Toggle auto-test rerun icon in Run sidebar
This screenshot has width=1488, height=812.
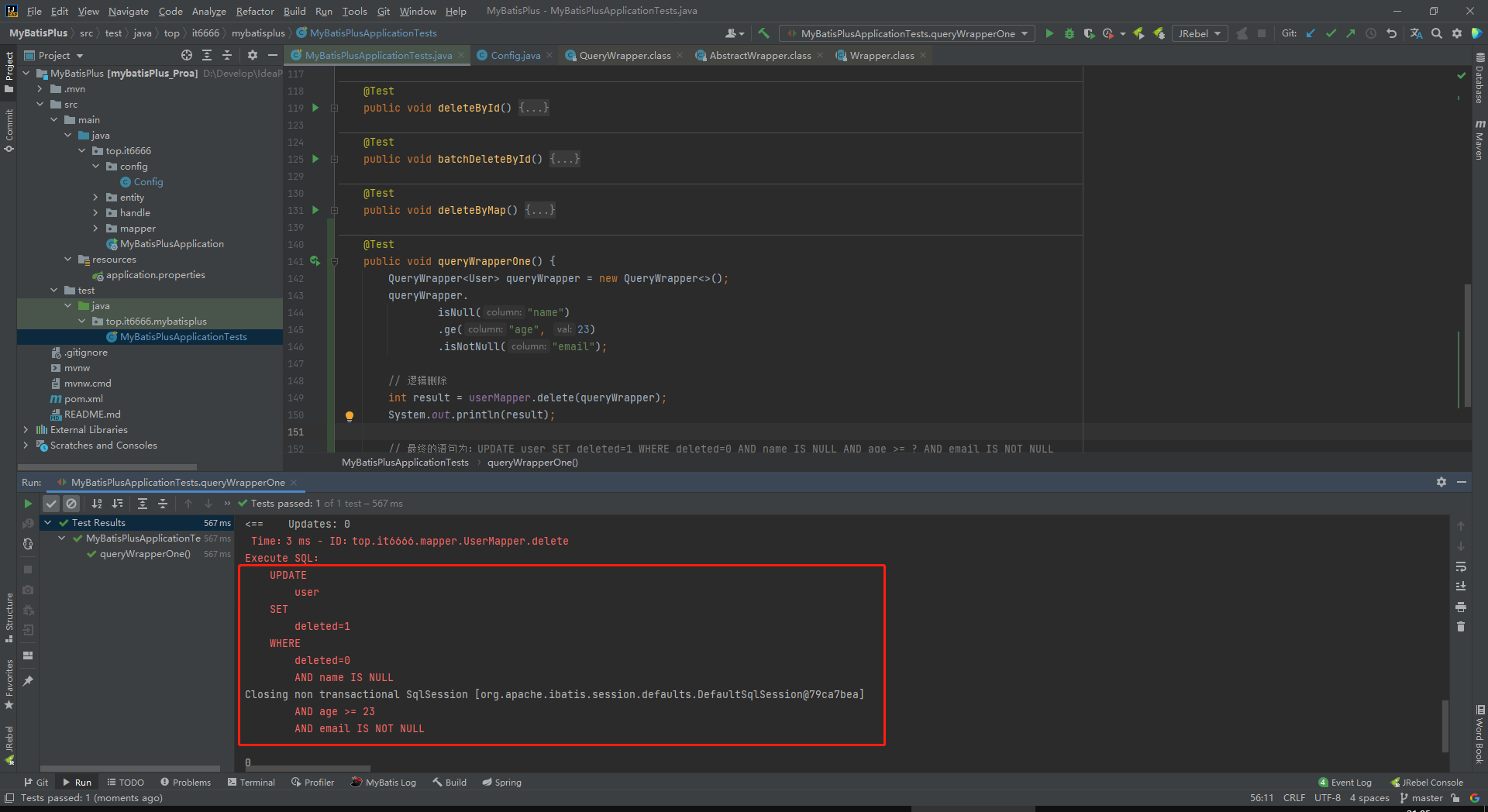point(28,544)
